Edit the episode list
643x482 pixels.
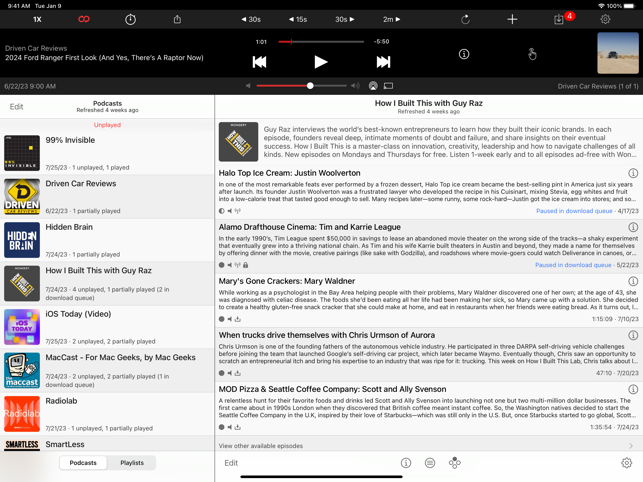[x=231, y=463]
